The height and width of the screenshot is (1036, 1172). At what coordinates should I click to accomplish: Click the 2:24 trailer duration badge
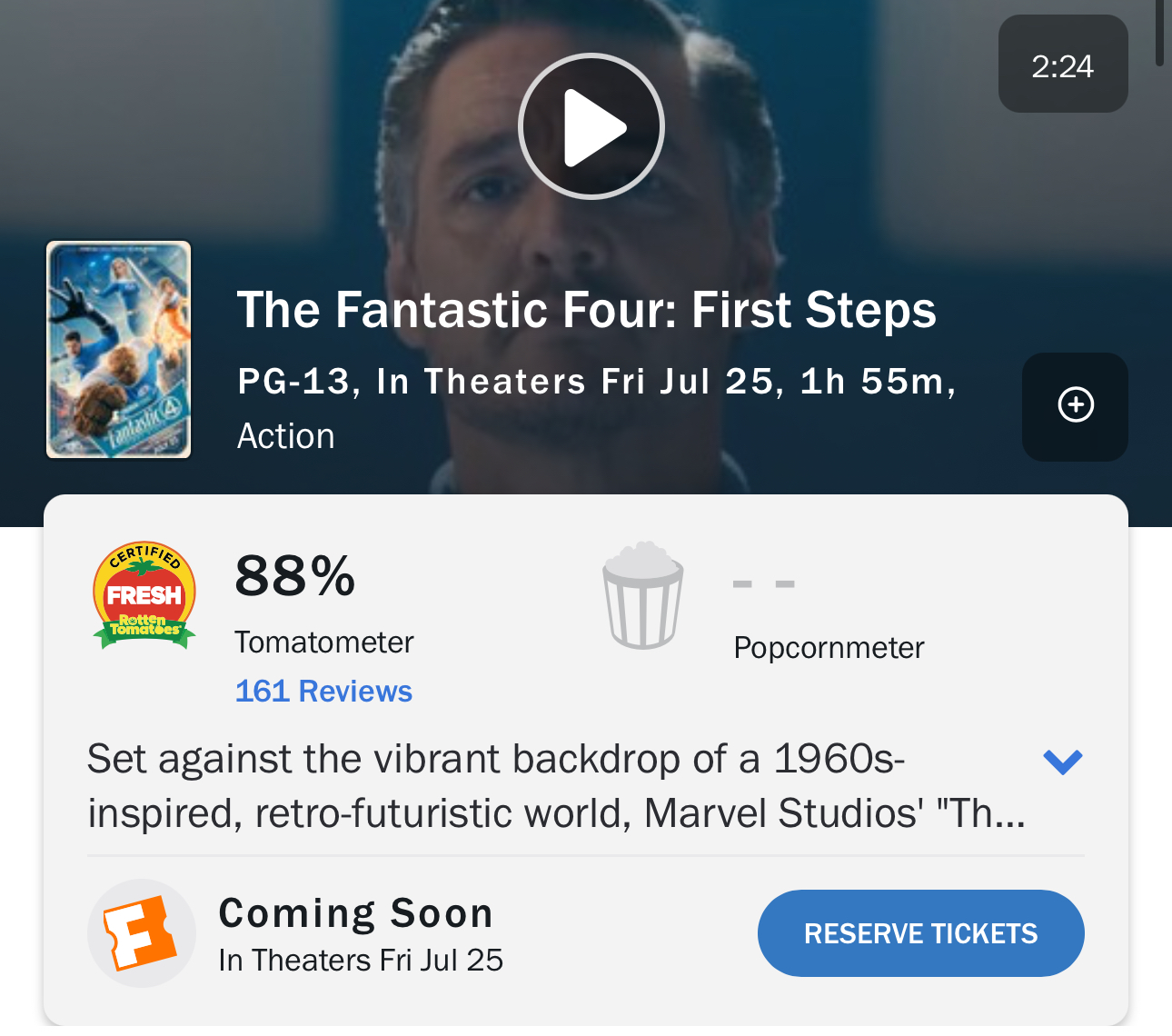[x=1063, y=65]
